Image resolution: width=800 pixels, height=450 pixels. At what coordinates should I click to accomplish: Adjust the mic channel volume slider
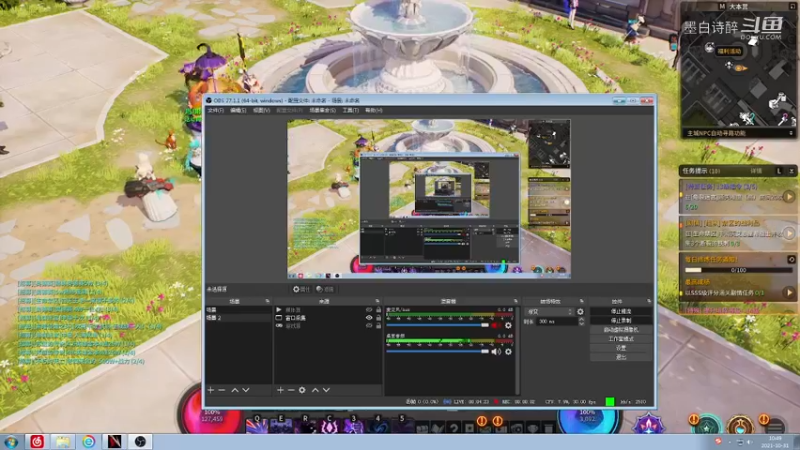click(x=437, y=325)
